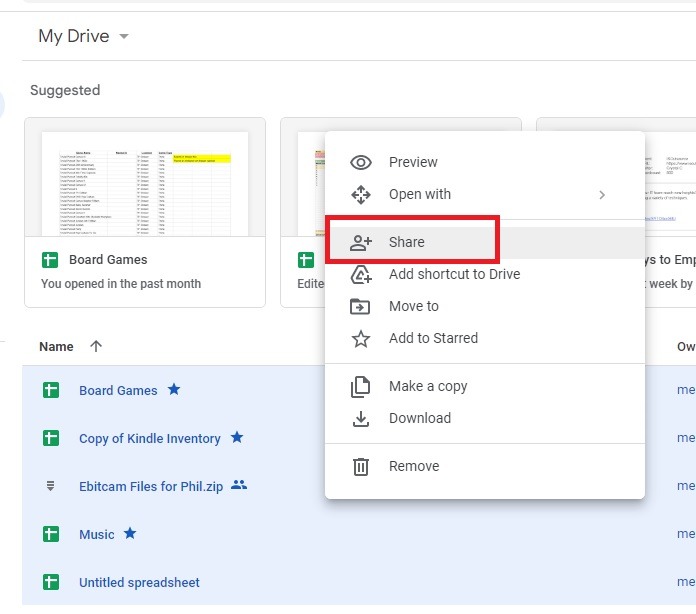Click the eye Preview icon
The image size is (696, 614).
click(361, 162)
